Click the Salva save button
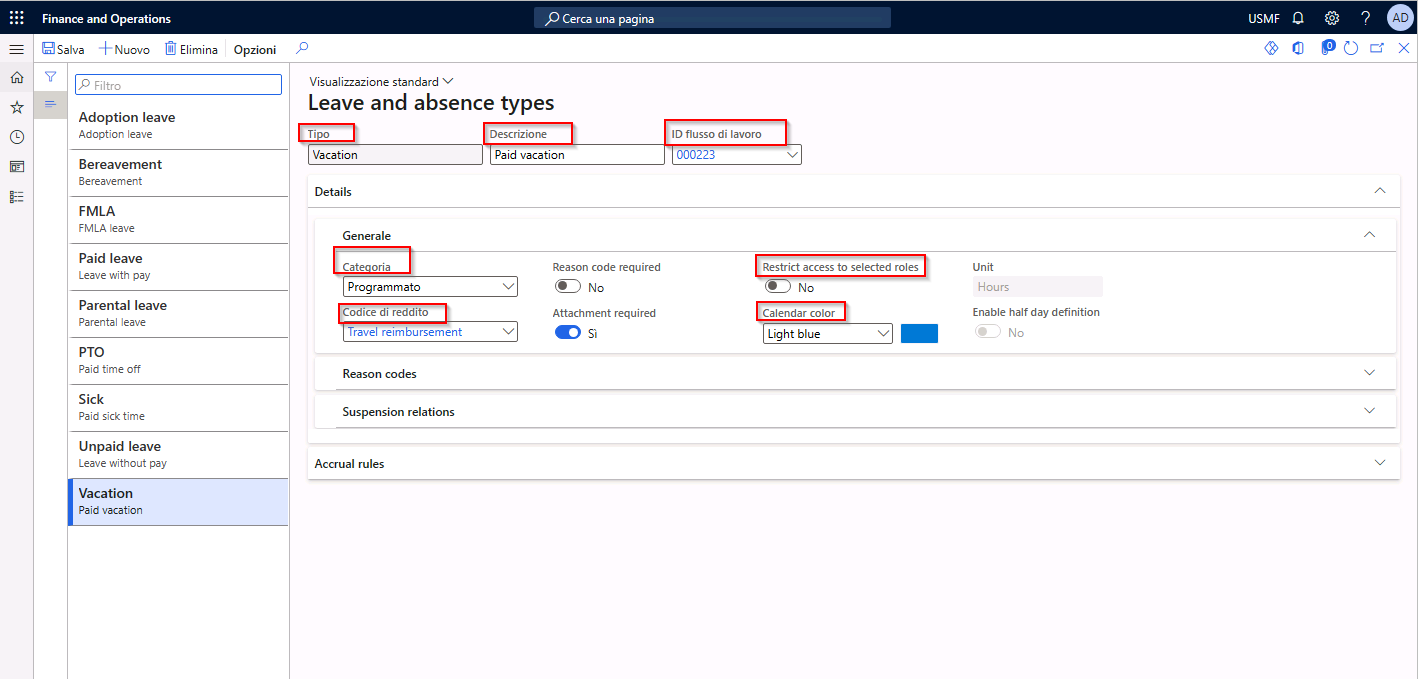1418x679 pixels. pos(63,49)
